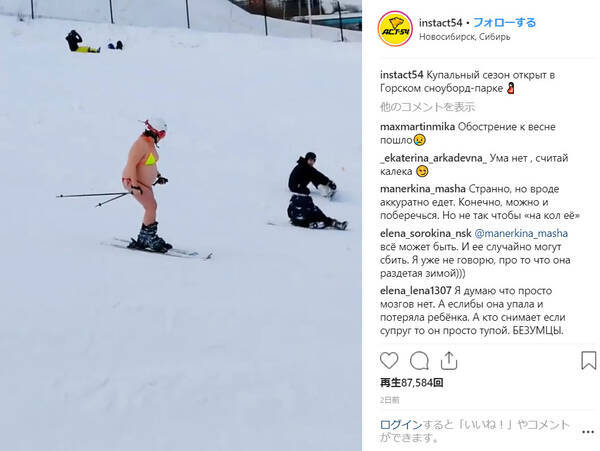600x451 pixels.
Task: Open _ekaterina_arkadevna_ commenter profile
Action: 433,158
